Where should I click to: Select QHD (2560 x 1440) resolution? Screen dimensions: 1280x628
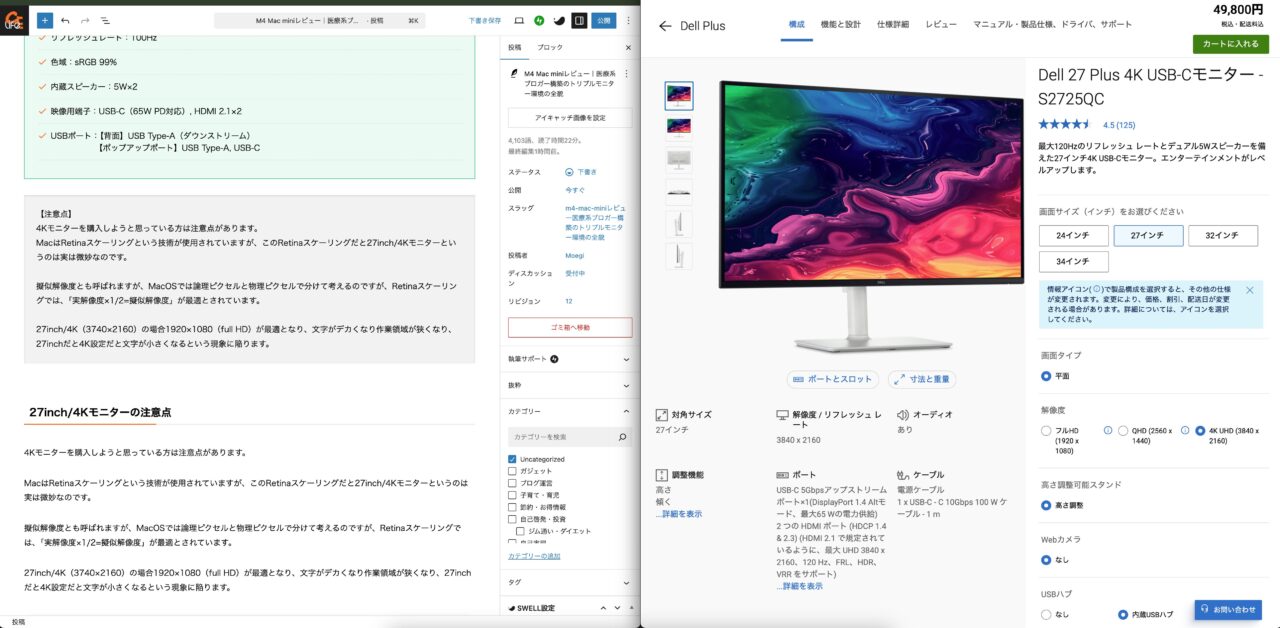[1123, 431]
